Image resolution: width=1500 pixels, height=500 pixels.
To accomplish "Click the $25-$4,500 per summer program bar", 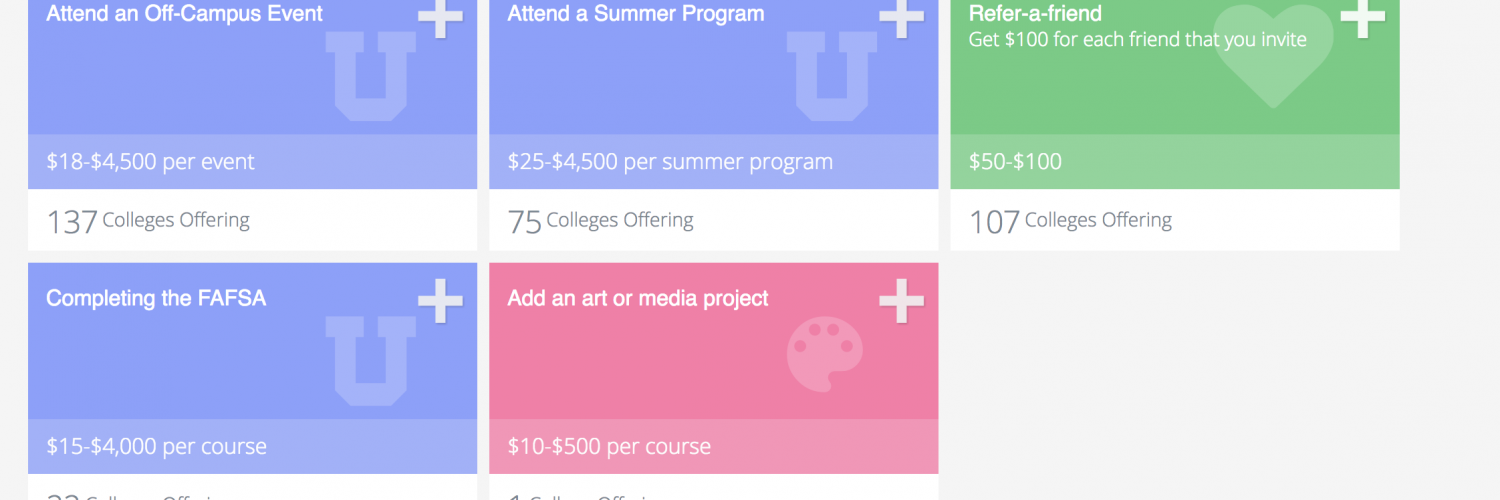I will click(x=713, y=162).
